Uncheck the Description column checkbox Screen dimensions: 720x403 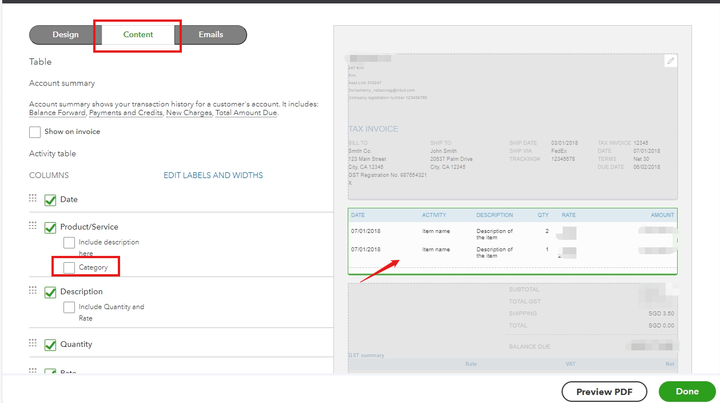click(50, 292)
